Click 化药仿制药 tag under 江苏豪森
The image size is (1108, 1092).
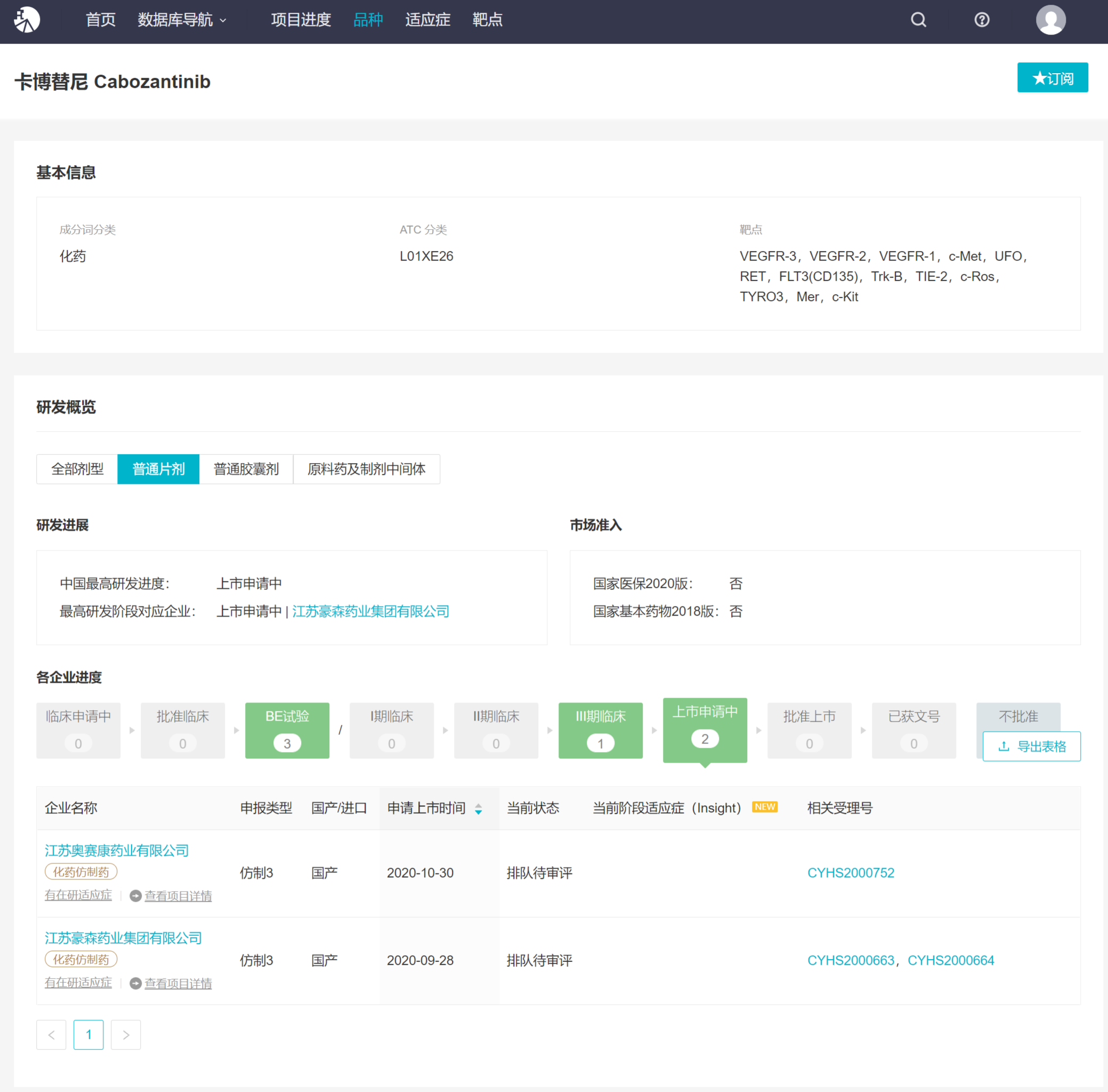pos(81,959)
